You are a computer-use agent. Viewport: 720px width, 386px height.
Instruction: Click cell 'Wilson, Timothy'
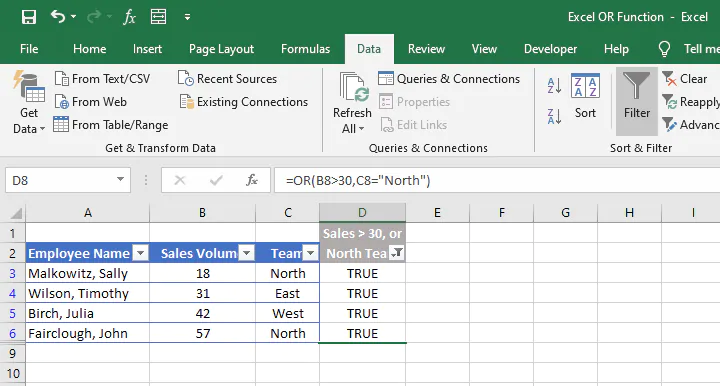tap(88, 293)
